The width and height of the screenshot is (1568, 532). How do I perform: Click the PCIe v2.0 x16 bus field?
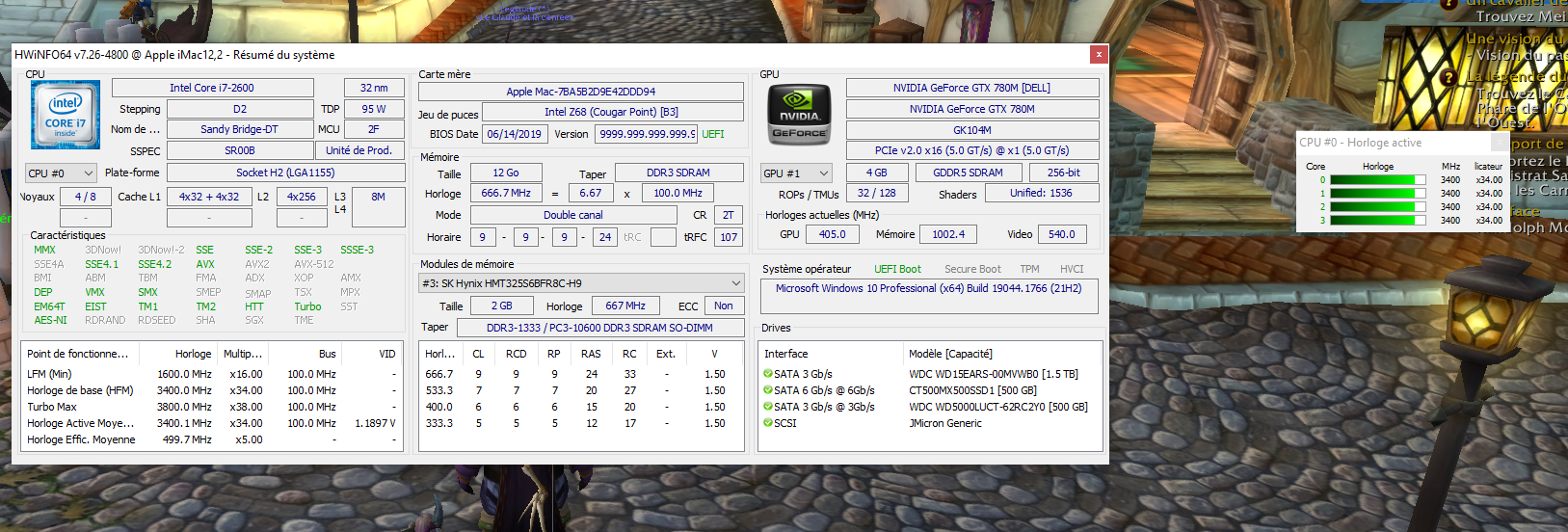pos(972,150)
